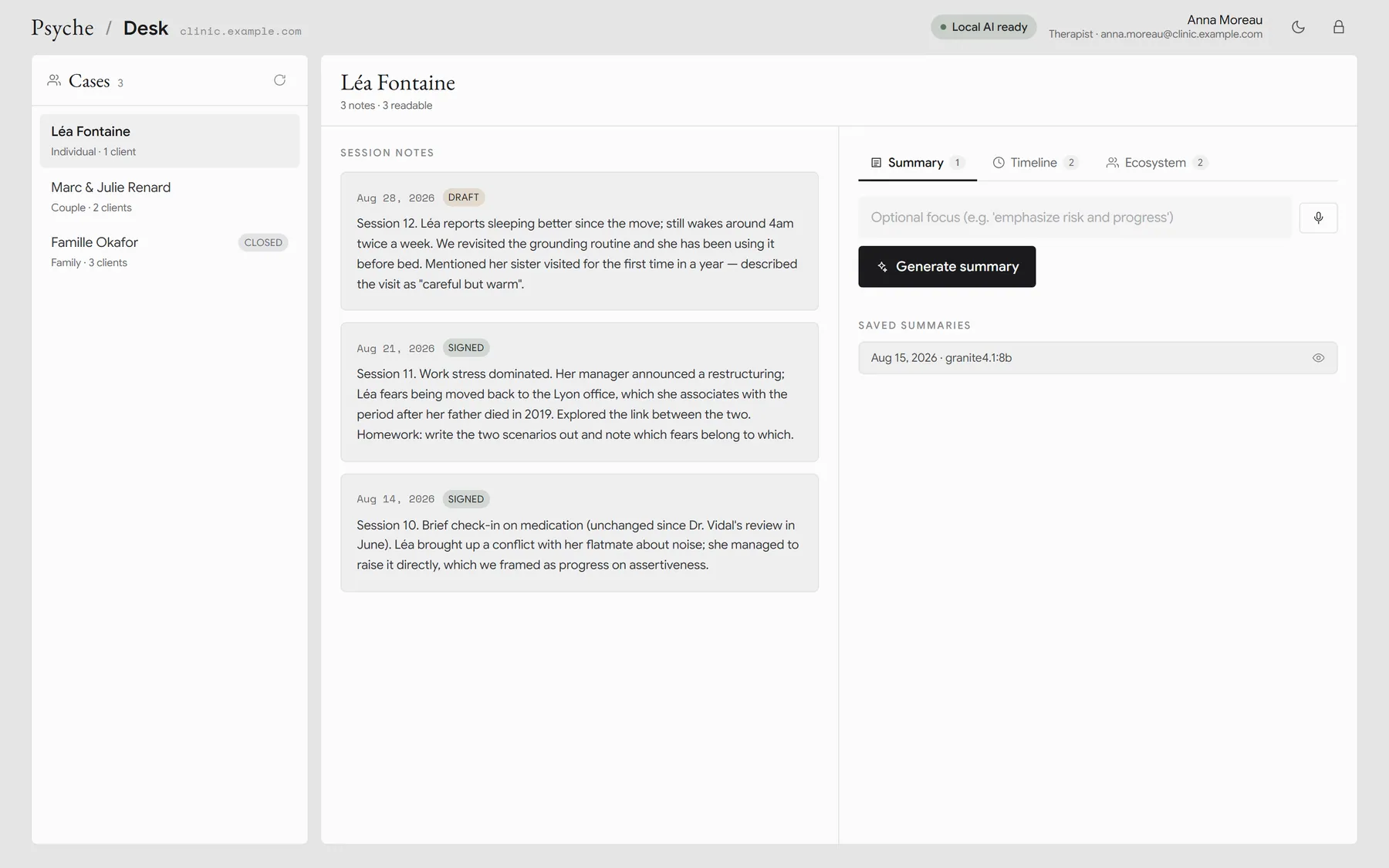Click the SIGNED badge on Aug 14 note

coord(466,499)
